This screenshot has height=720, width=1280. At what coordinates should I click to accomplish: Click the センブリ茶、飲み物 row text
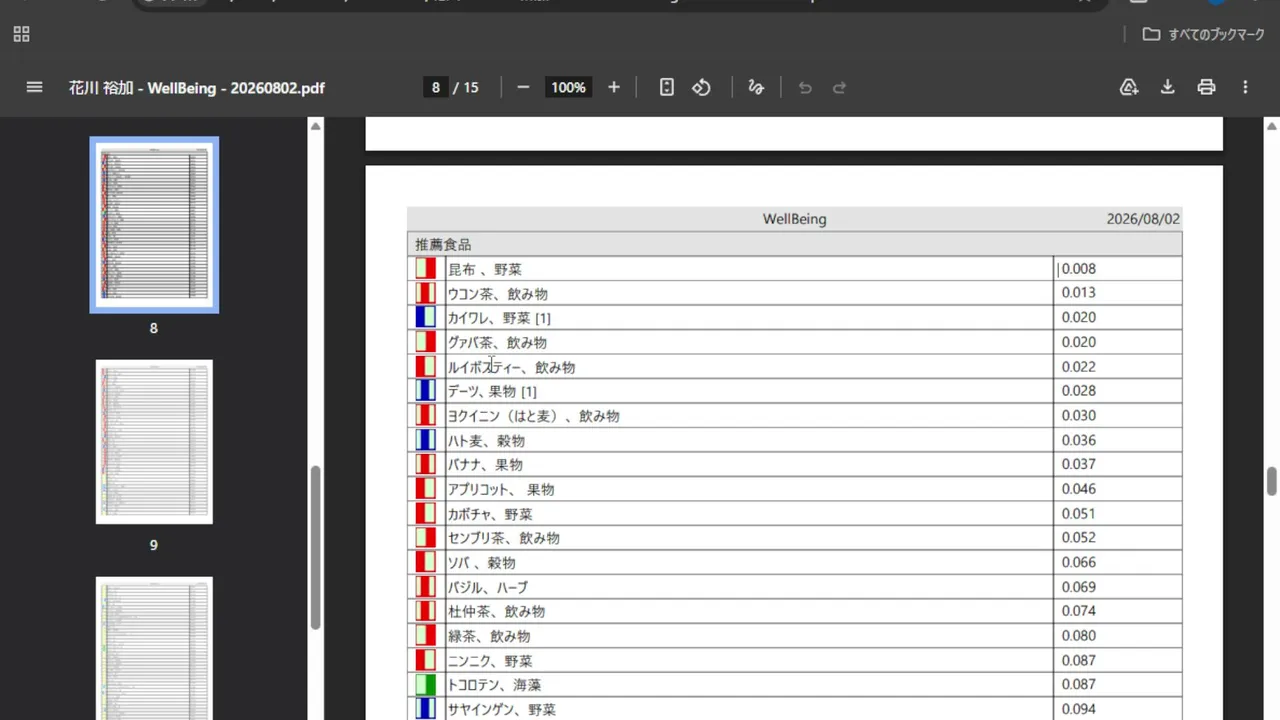[x=503, y=538]
